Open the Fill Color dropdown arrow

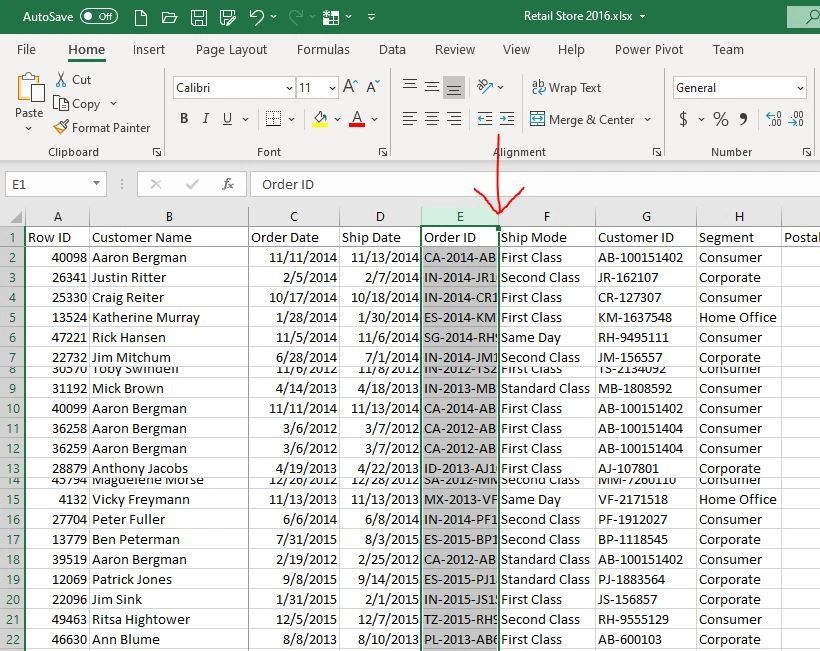(339, 118)
